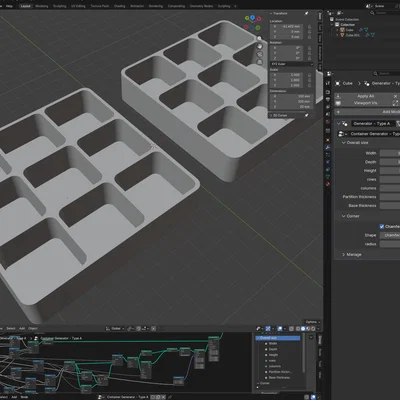Click the pan hand icon in viewport

click(260, 47)
